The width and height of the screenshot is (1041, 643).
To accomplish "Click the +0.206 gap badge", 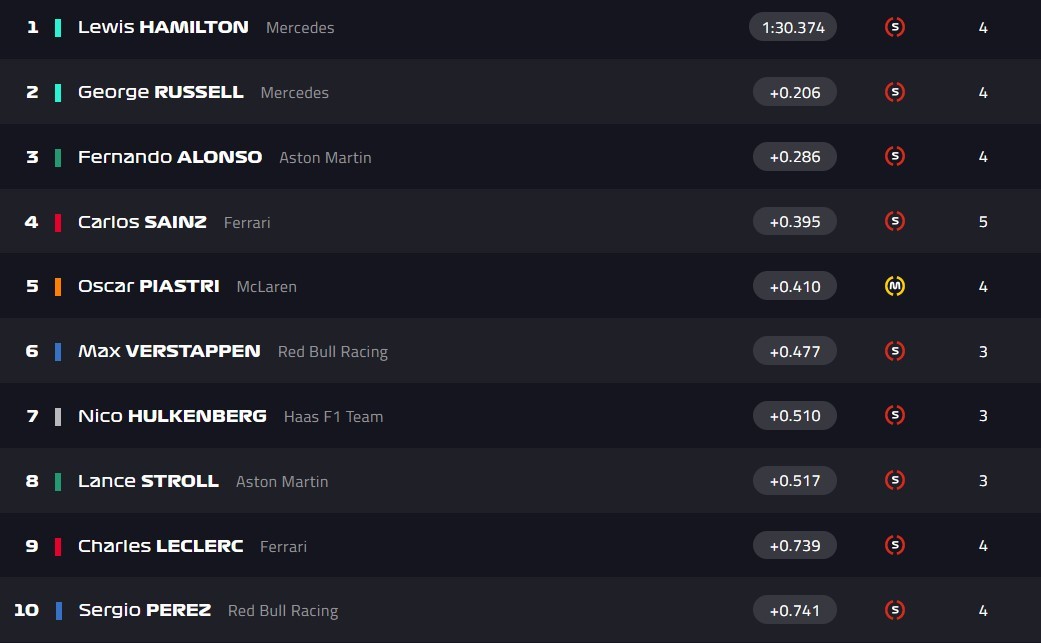I will pos(795,92).
